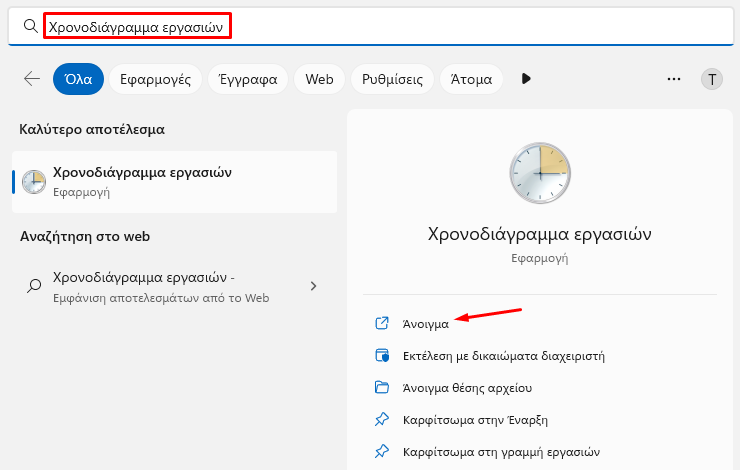Select the Web filter tab
Screen dimensions: 740x470
click(x=320, y=79)
